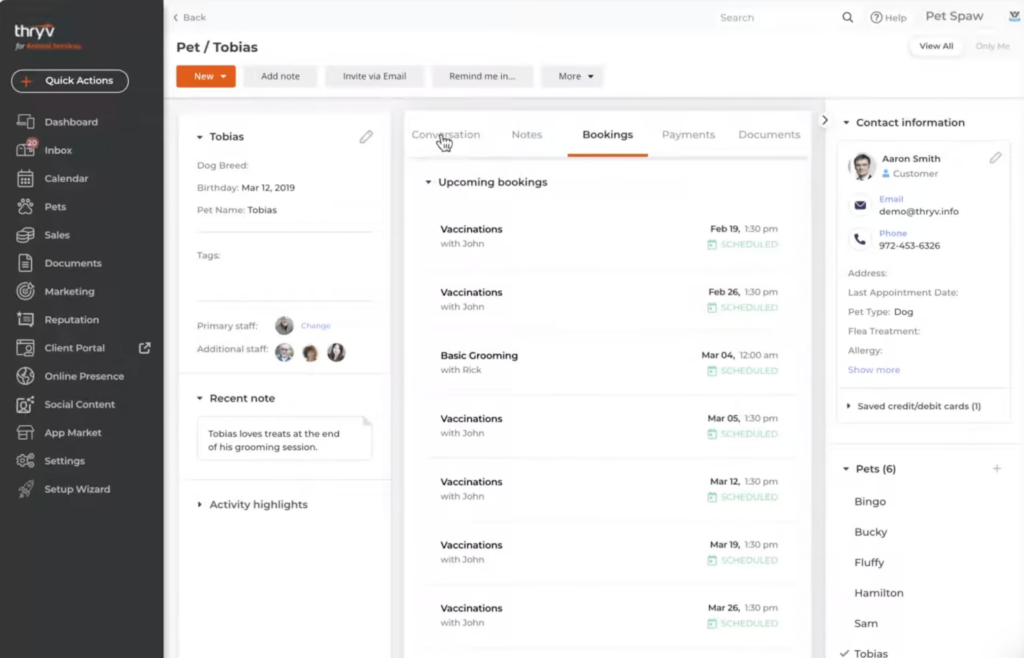Click Show more in Contact information
Screen dimensions: 1024x658
point(874,370)
